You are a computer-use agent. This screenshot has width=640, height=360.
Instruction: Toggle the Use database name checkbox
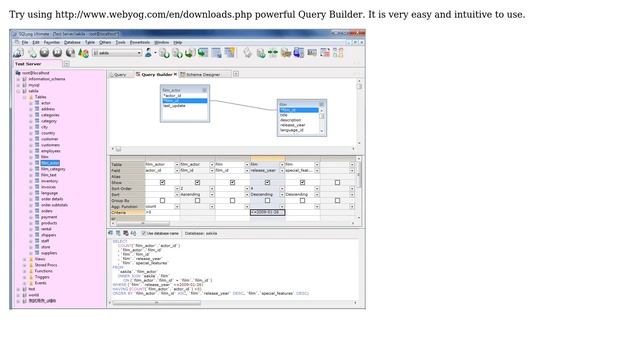[x=144, y=233]
